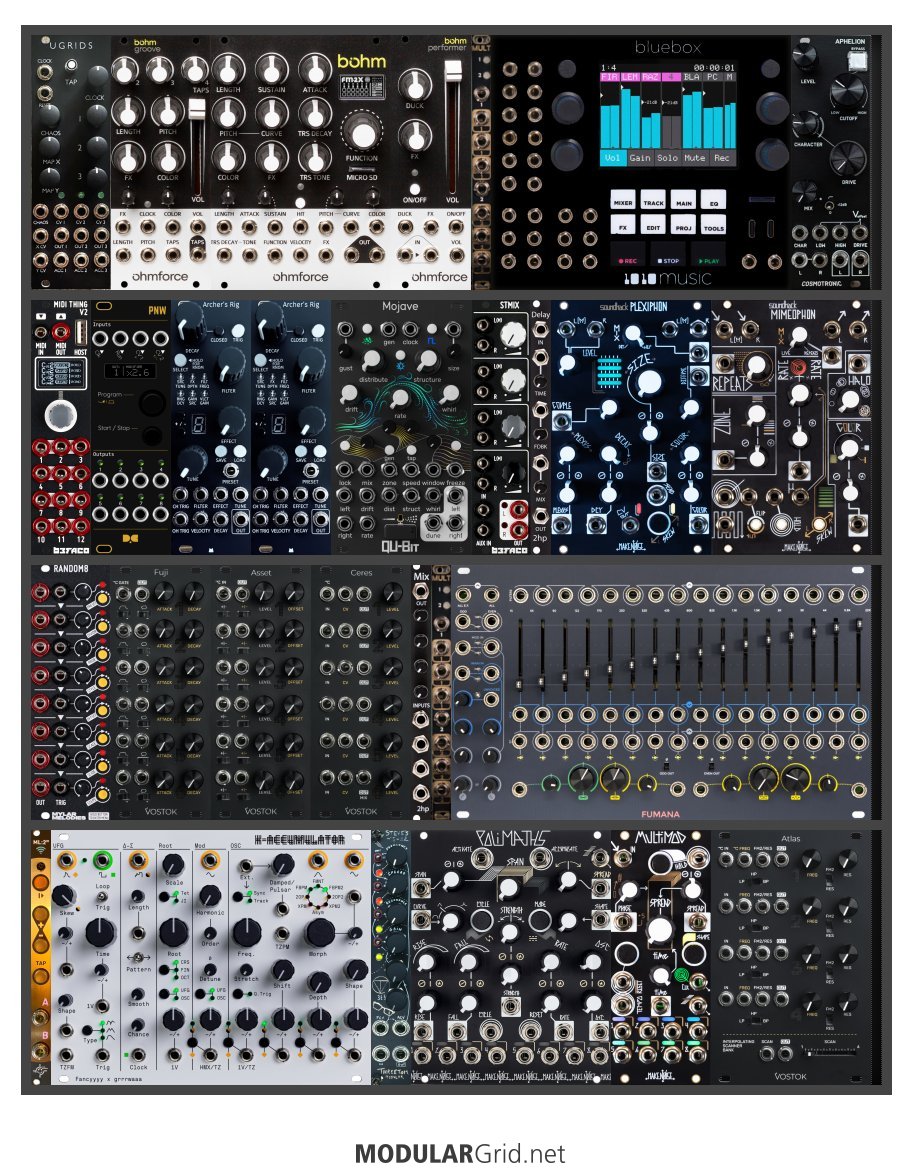This screenshot has height=1175, width=922.
Task: Flip PRESET switch on right Archer's Rig
Action: pos(310,471)
